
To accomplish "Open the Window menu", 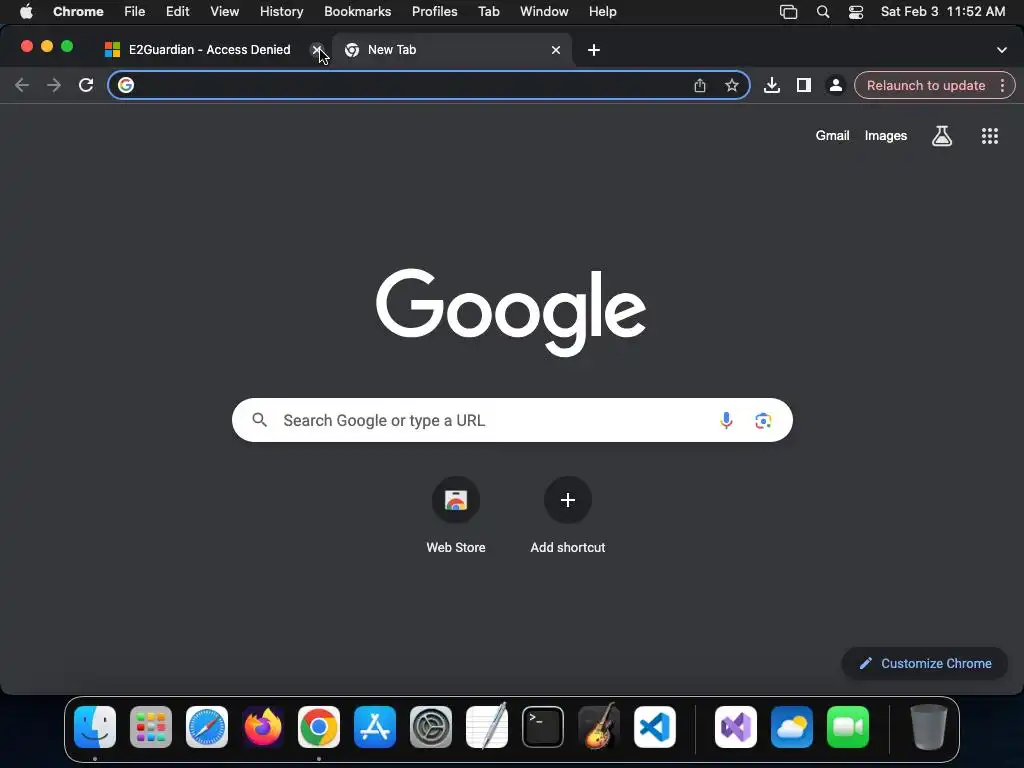I will pyautogui.click(x=544, y=11).
